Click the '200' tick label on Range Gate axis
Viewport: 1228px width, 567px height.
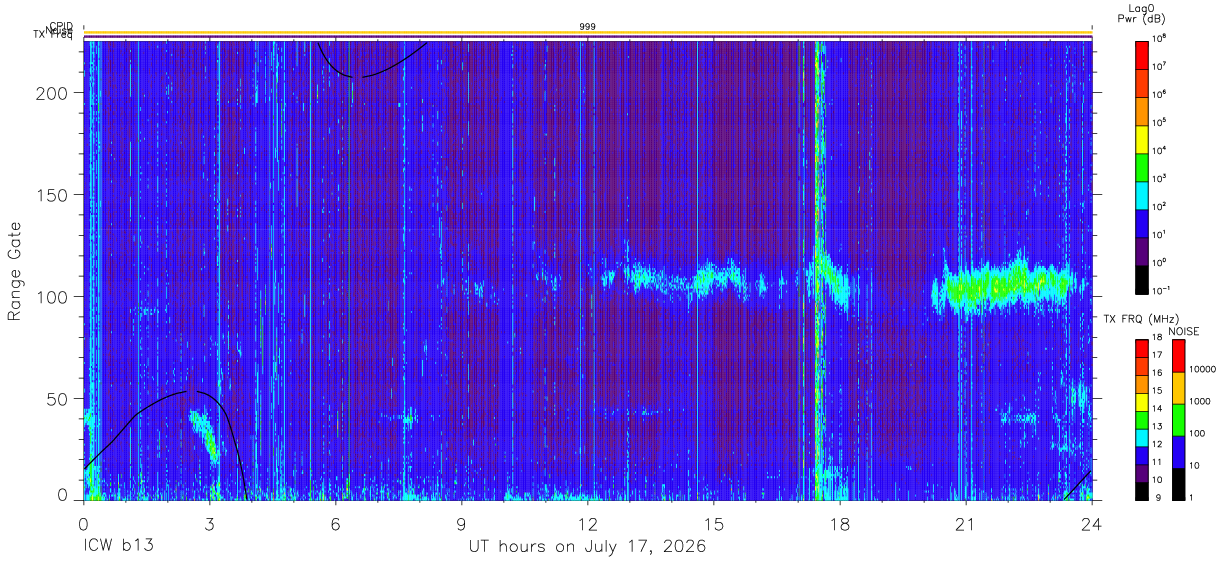point(53,92)
